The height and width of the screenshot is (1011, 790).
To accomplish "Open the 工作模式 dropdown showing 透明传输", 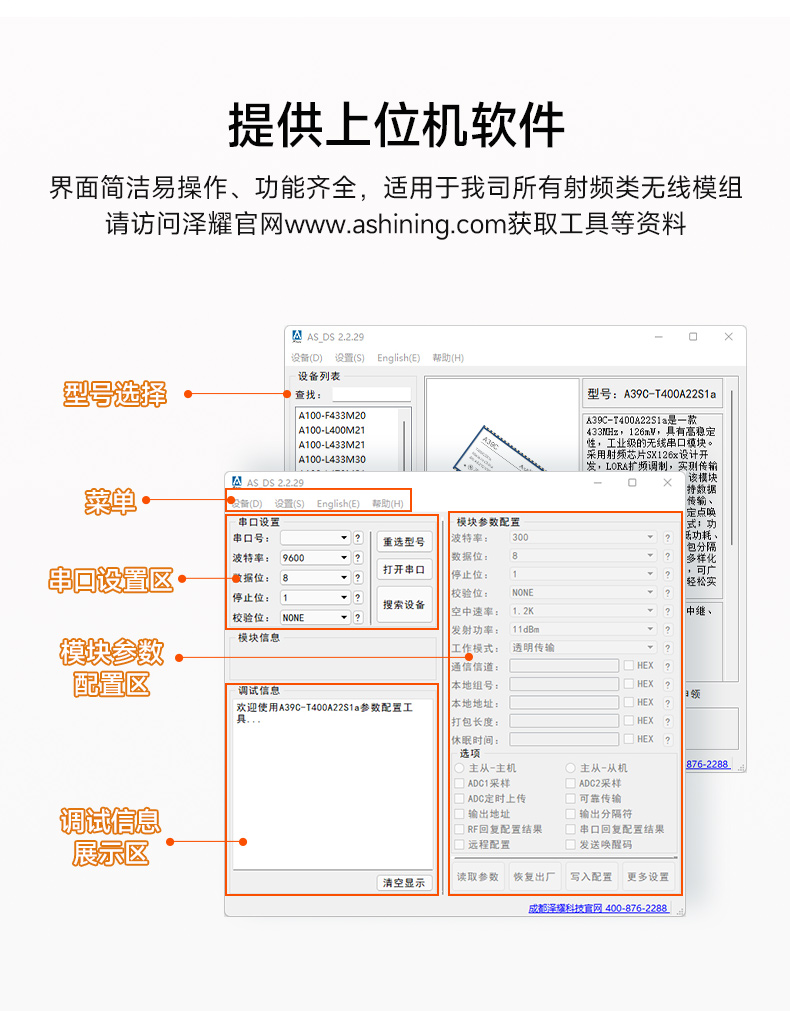I will (x=583, y=648).
